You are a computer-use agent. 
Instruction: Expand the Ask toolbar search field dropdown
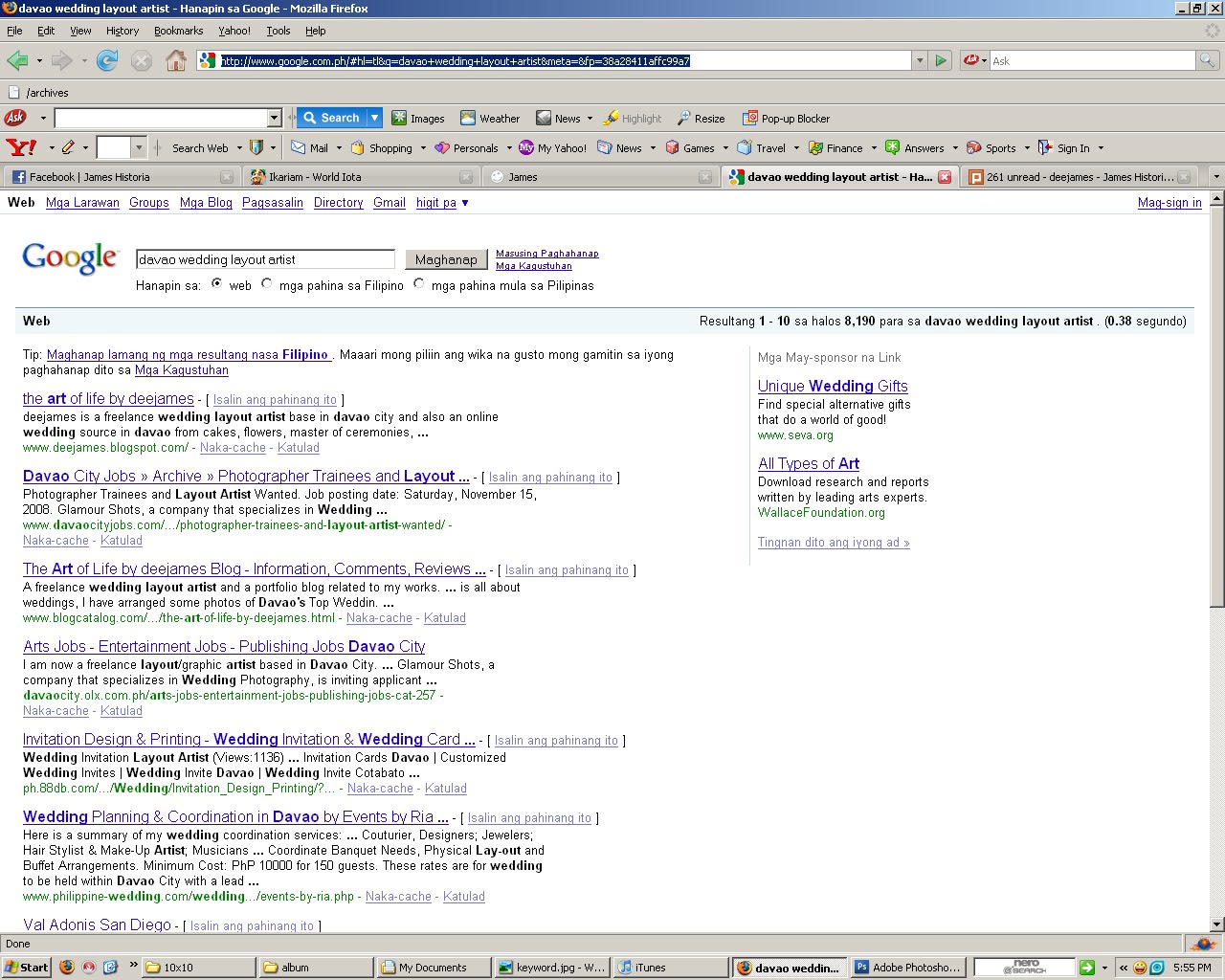pos(275,118)
